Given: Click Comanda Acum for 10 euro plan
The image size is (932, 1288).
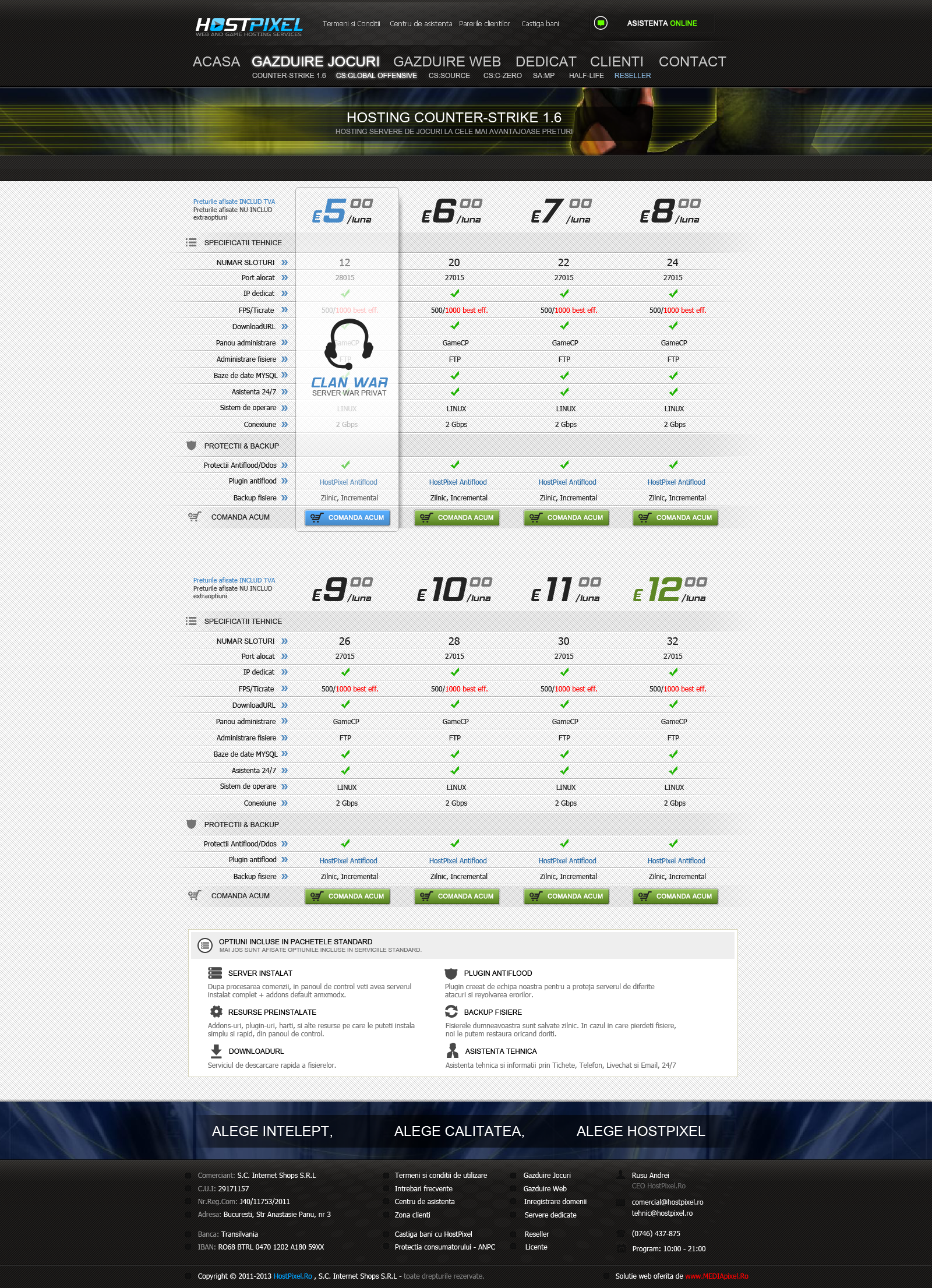Looking at the screenshot, I should [457, 896].
